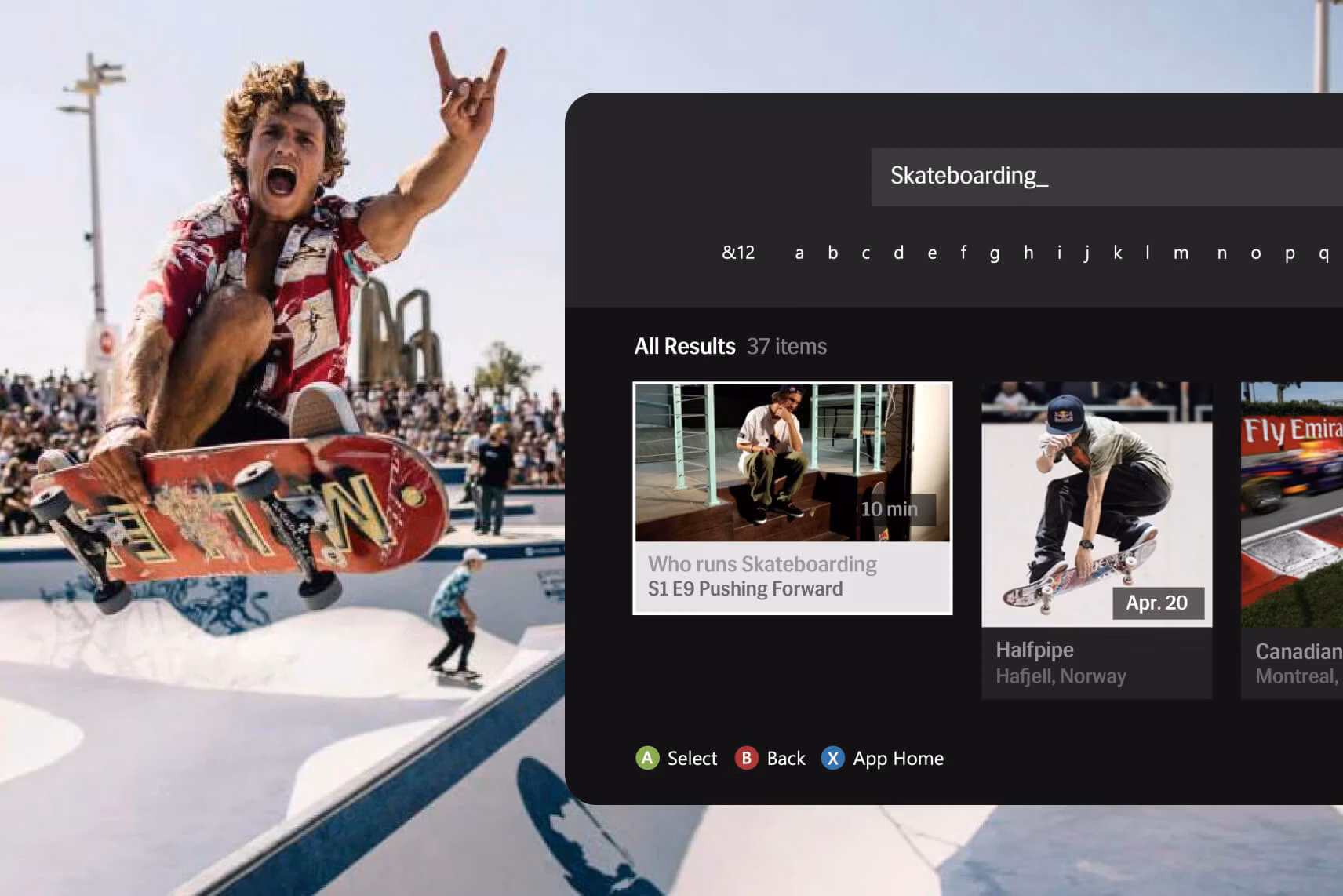Select the letter d key
The height and width of the screenshot is (896, 1343).
(898, 253)
